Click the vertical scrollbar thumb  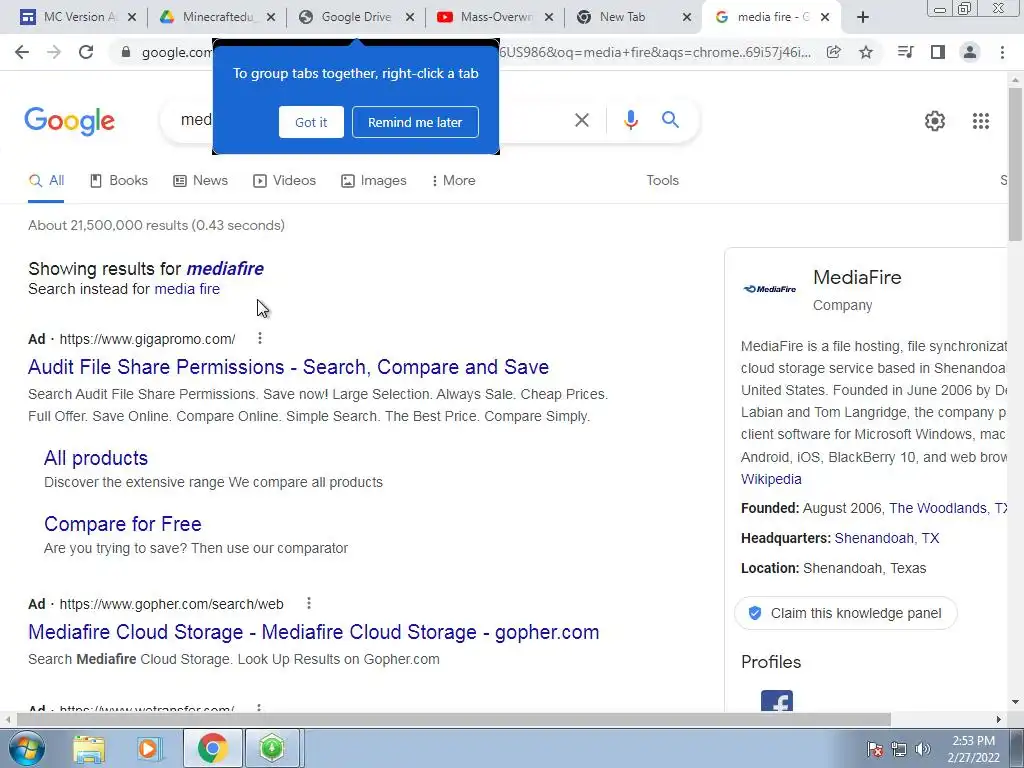[x=1015, y=163]
